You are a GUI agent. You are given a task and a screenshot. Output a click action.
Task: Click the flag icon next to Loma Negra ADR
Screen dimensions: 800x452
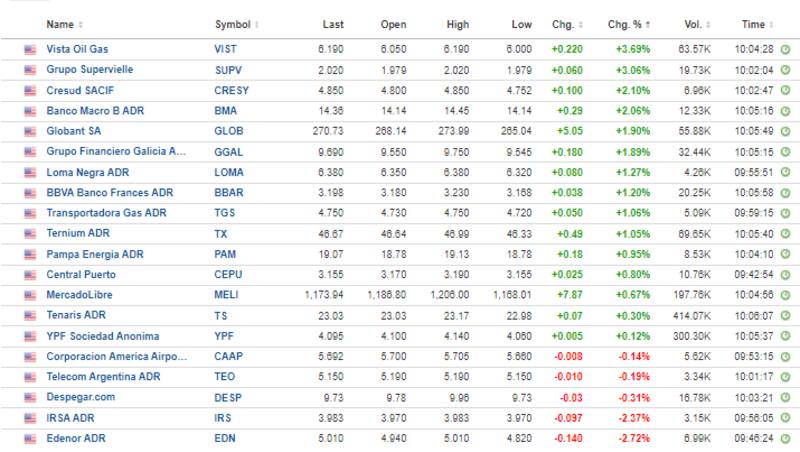tap(29, 171)
